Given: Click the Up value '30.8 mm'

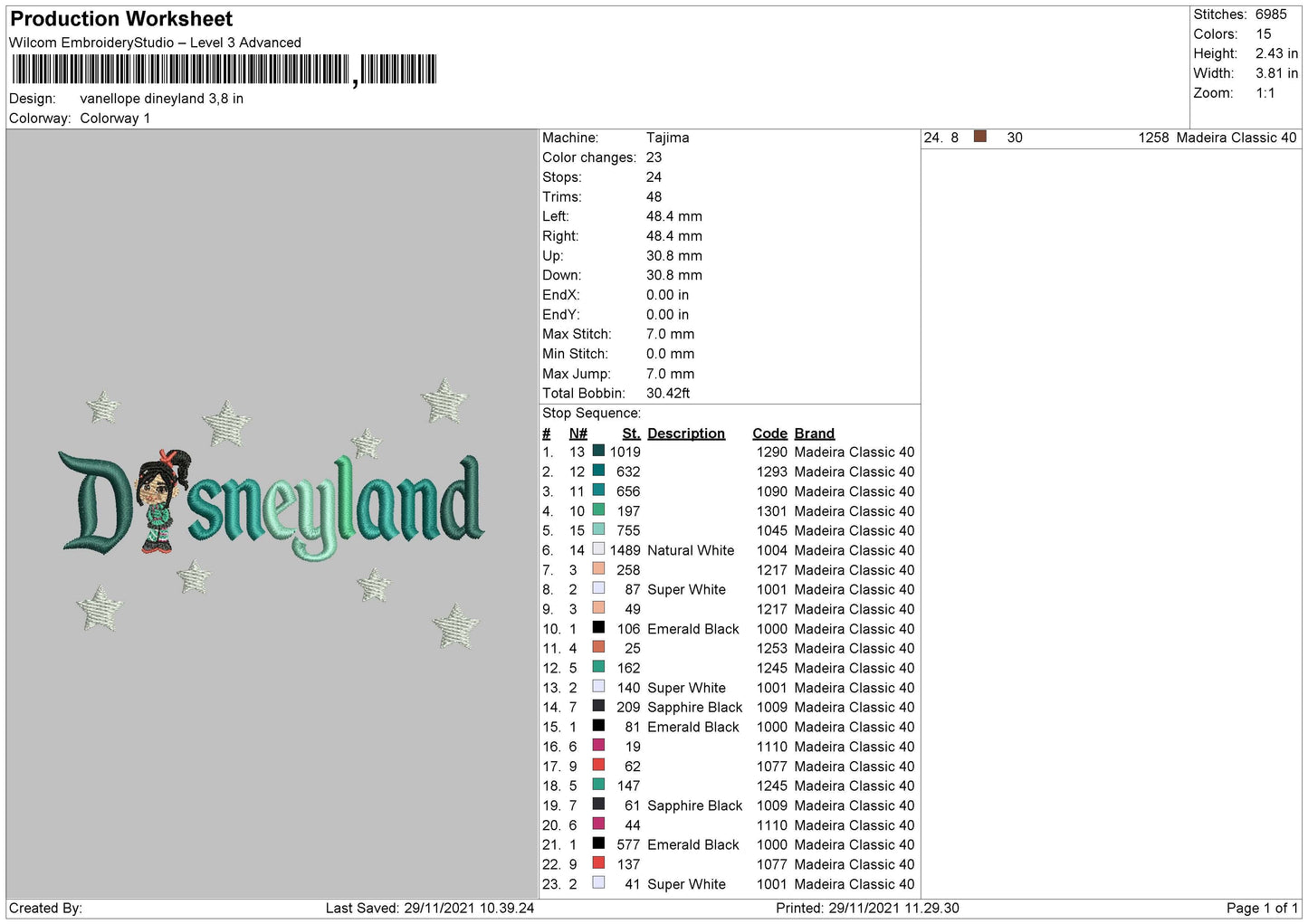Looking at the screenshot, I should (674, 256).
